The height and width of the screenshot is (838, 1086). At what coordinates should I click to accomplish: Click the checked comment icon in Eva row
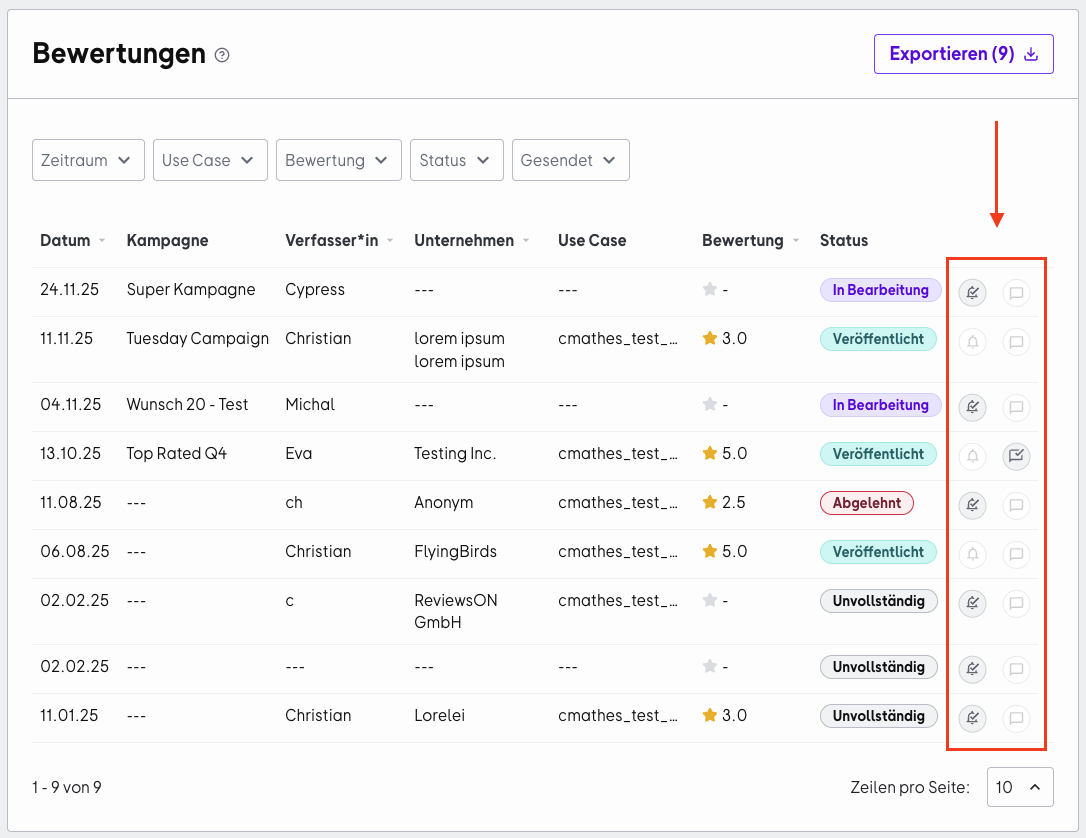[1016, 456]
